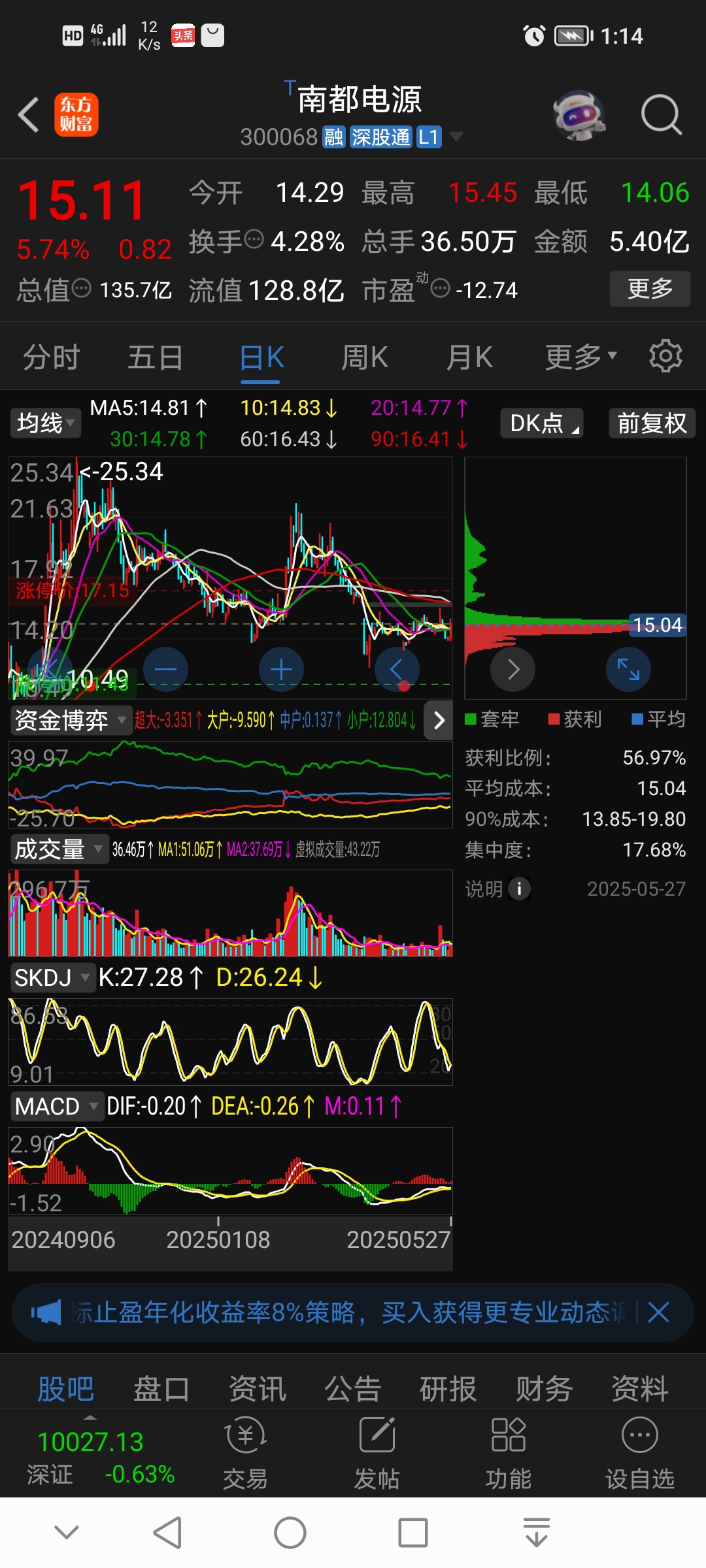Image resolution: width=706 pixels, height=1568 pixels.
Task: Open the Eastmoney 东方财富 logo
Action: tap(76, 114)
